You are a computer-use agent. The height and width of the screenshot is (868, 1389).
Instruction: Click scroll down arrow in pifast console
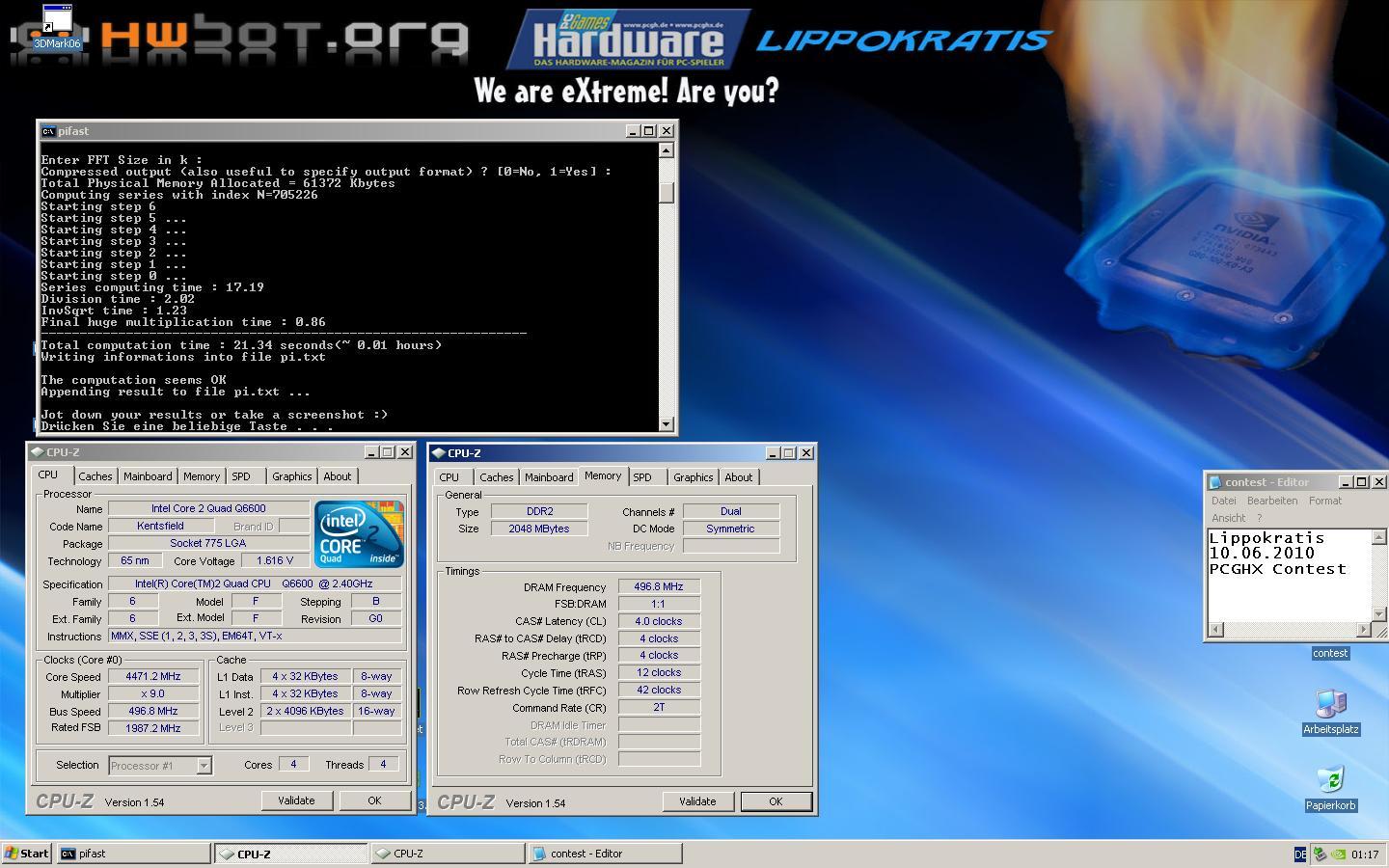pyautogui.click(x=666, y=423)
